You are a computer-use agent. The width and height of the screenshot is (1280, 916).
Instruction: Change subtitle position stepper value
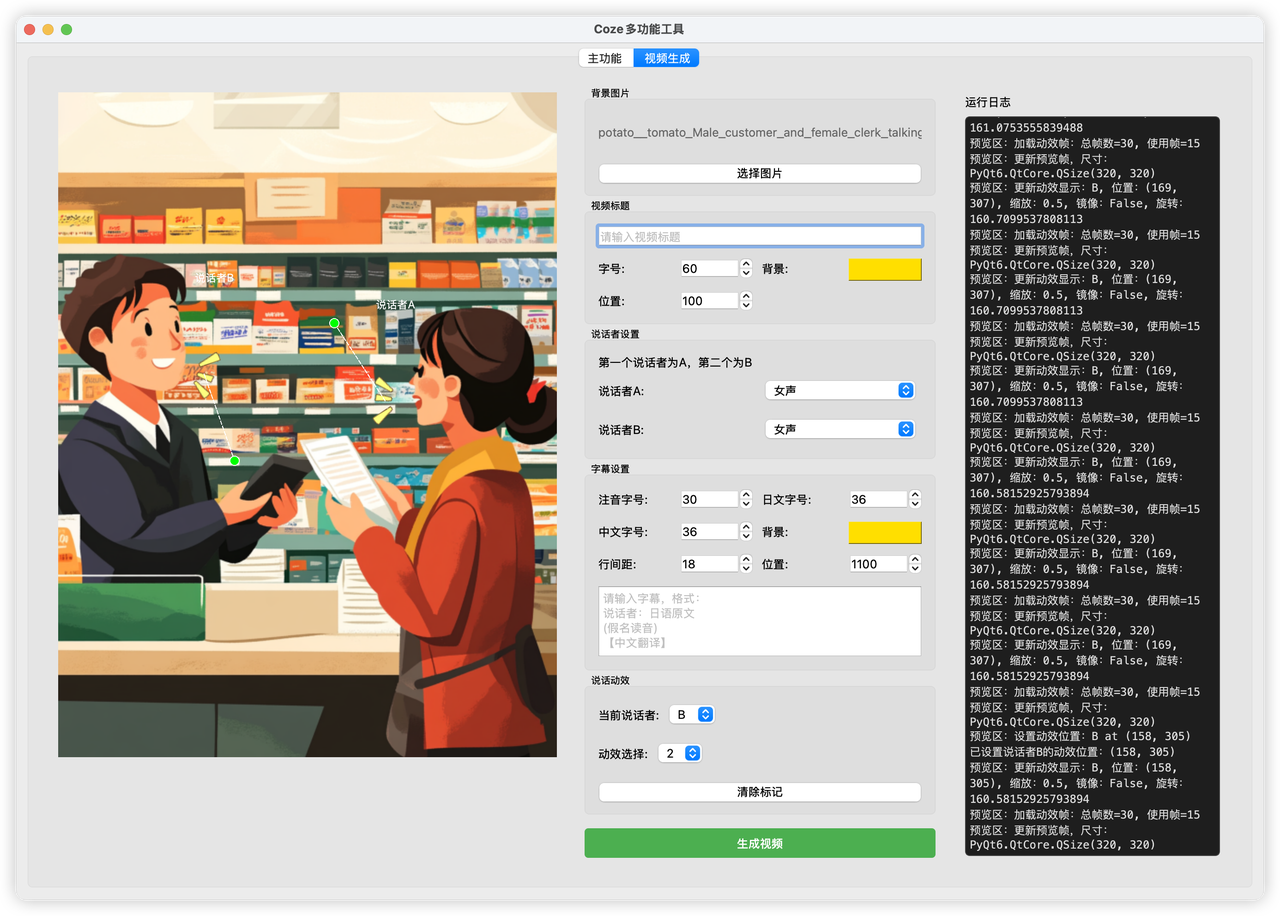[914, 564]
